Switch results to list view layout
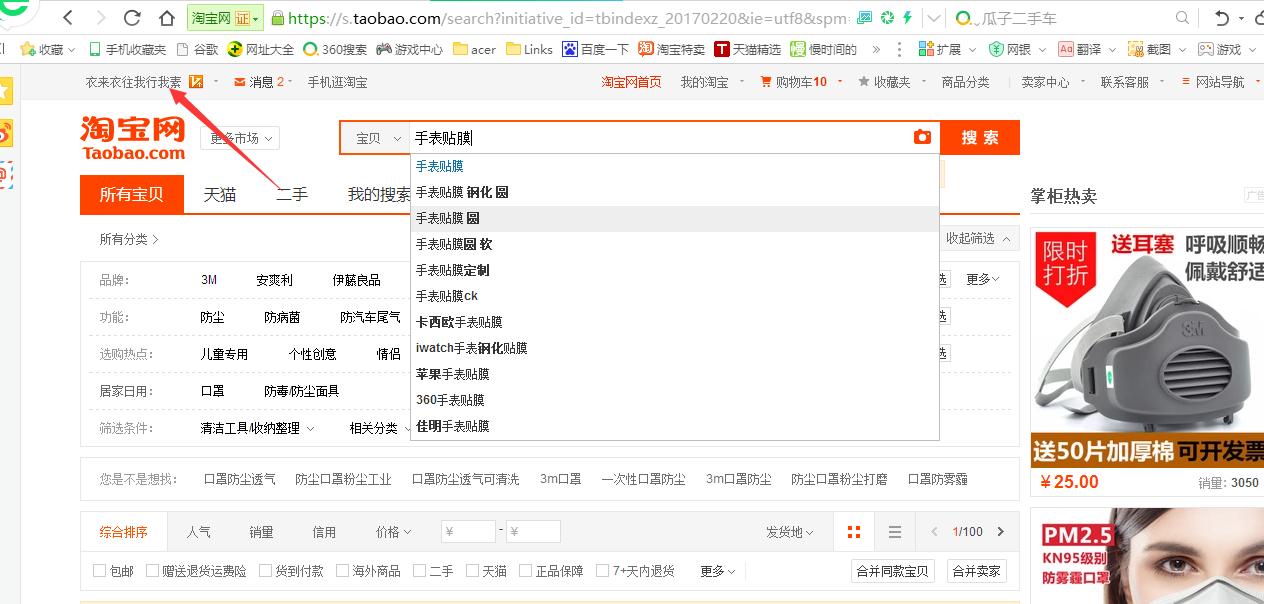 [x=895, y=531]
